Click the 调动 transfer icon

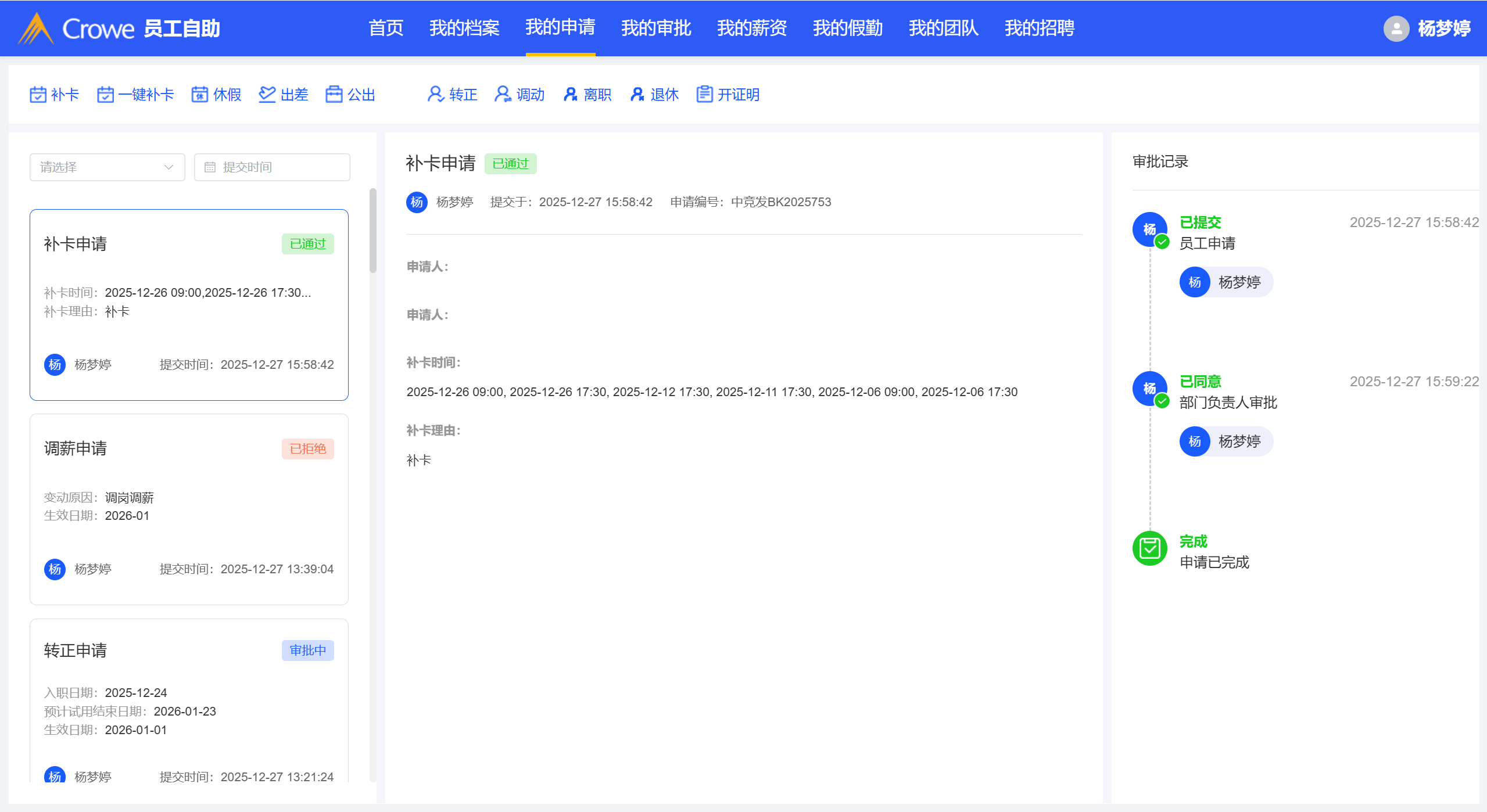503,95
